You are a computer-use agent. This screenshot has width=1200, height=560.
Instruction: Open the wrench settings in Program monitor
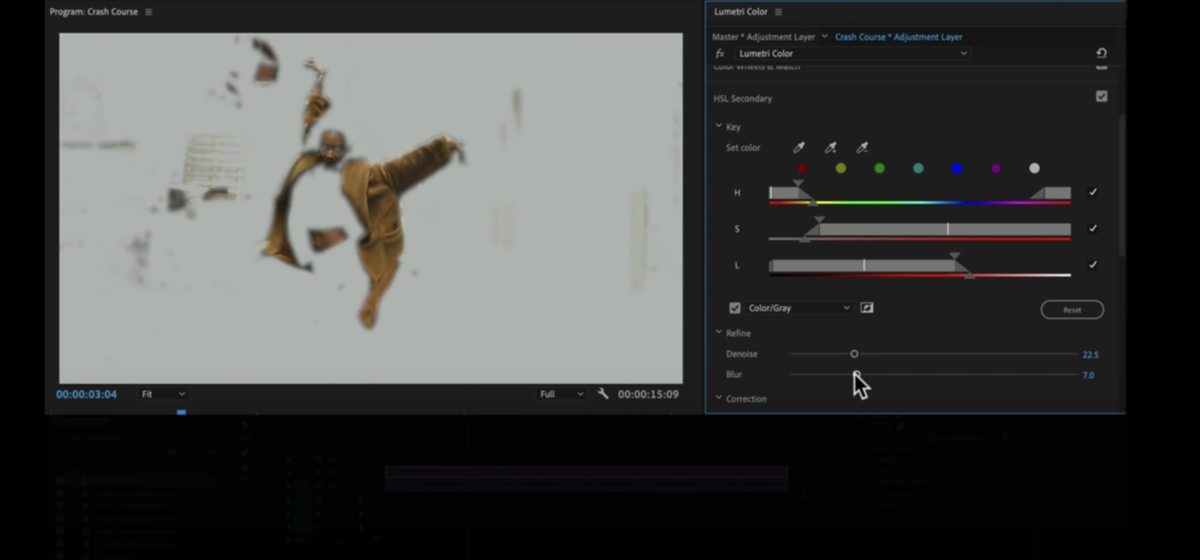[603, 394]
